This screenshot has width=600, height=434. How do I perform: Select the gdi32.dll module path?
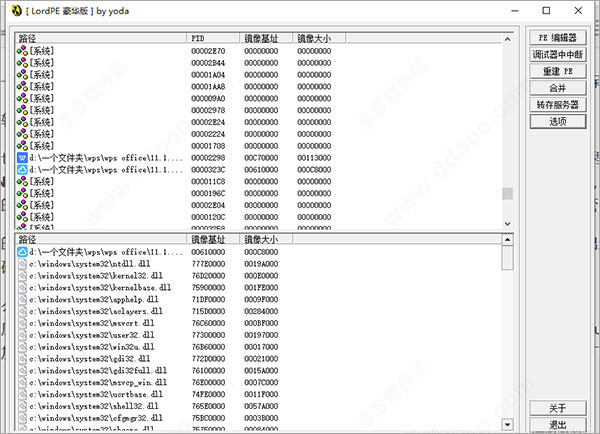click(90, 359)
